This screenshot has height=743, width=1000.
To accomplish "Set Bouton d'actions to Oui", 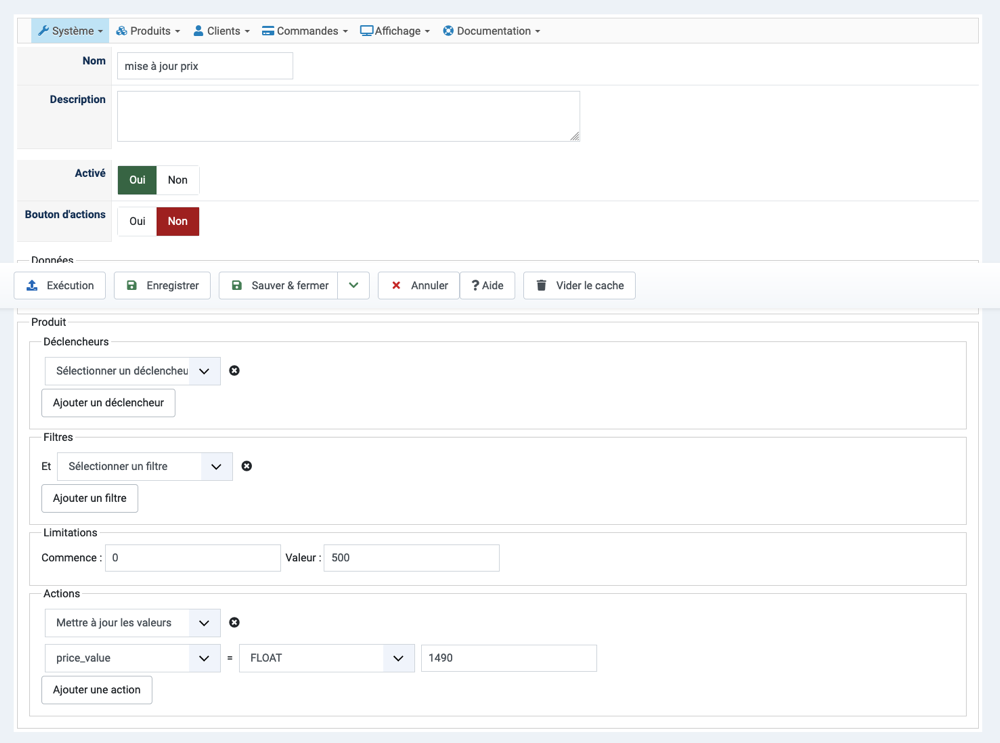I will click(137, 221).
